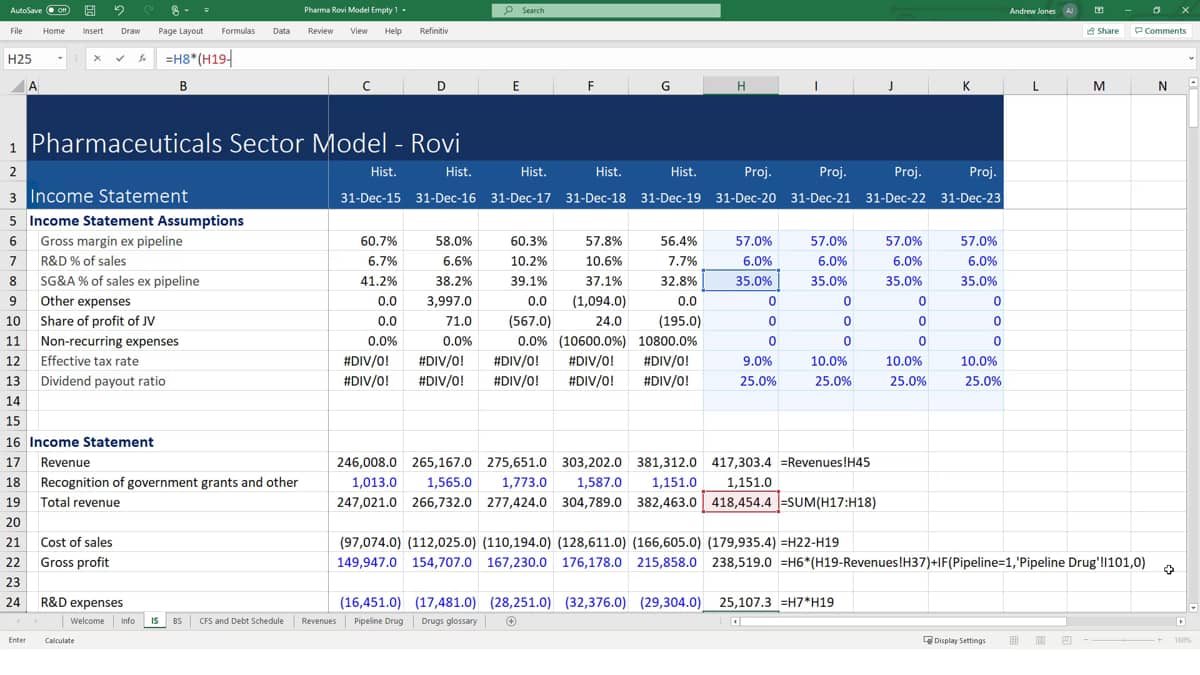The height and width of the screenshot is (675, 1200).
Task: Open the Page Layout ribbon tab
Action: point(181,31)
